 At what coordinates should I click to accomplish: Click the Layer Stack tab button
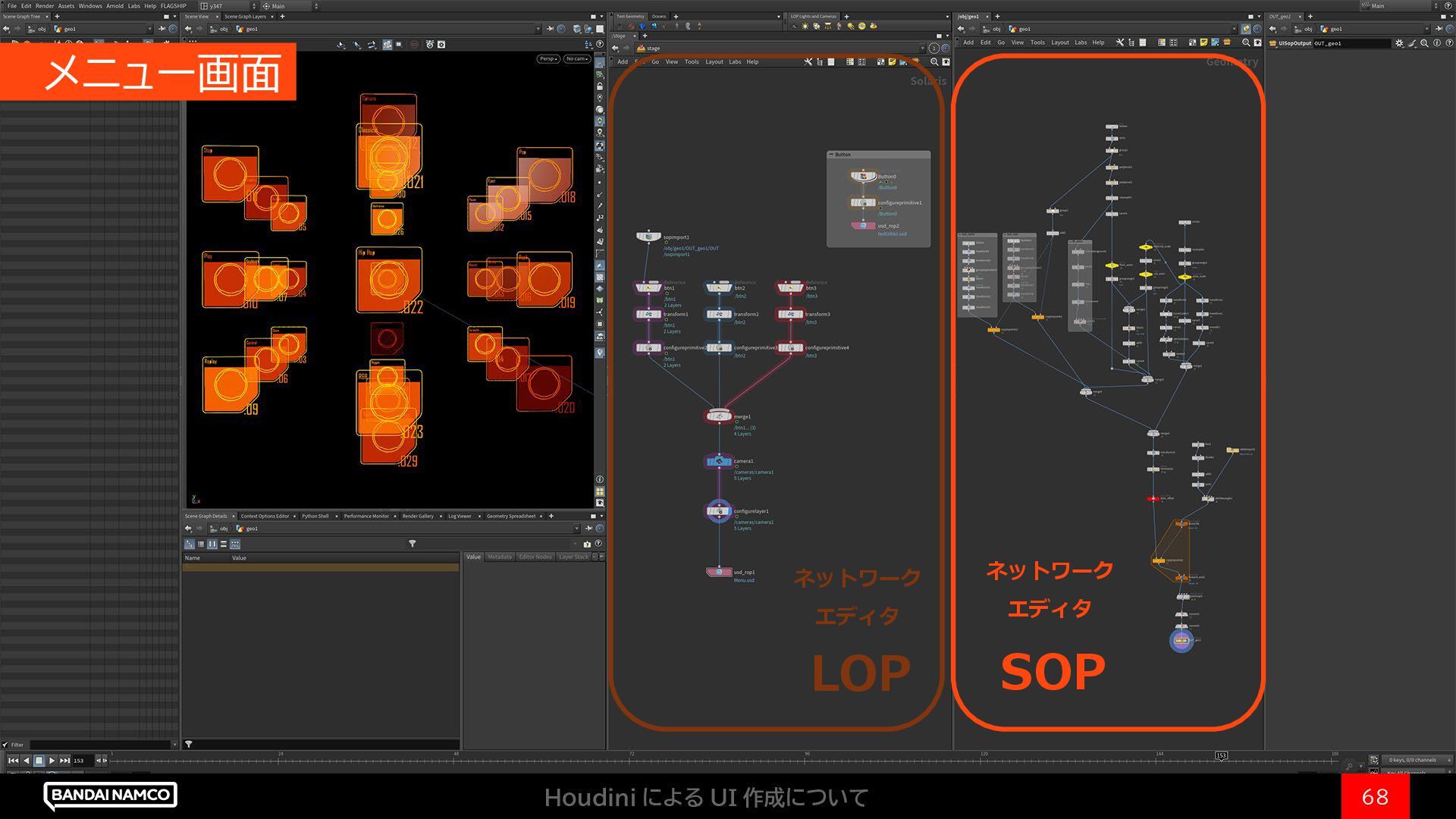(x=573, y=557)
